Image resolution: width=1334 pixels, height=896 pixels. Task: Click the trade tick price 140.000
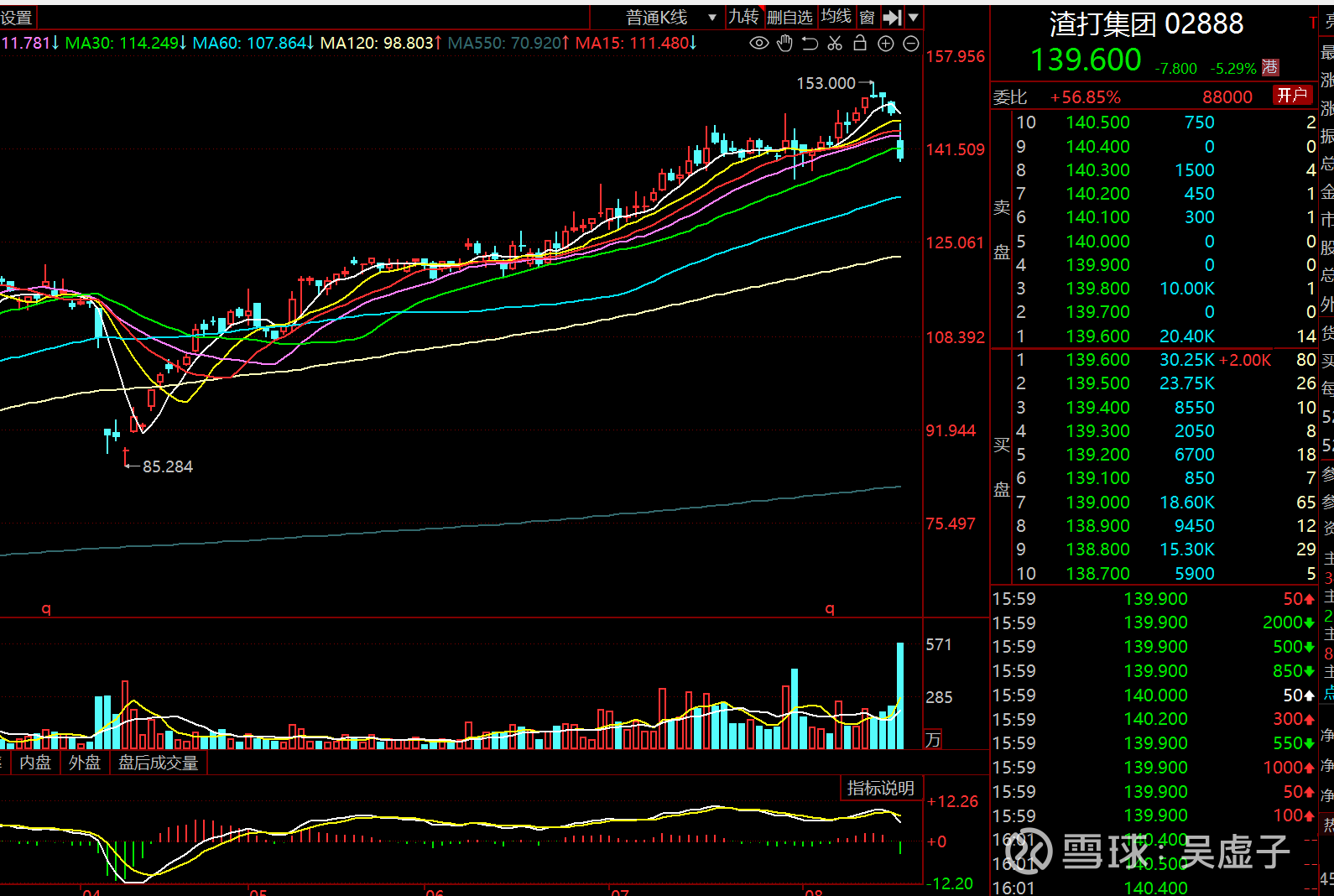(x=1155, y=695)
